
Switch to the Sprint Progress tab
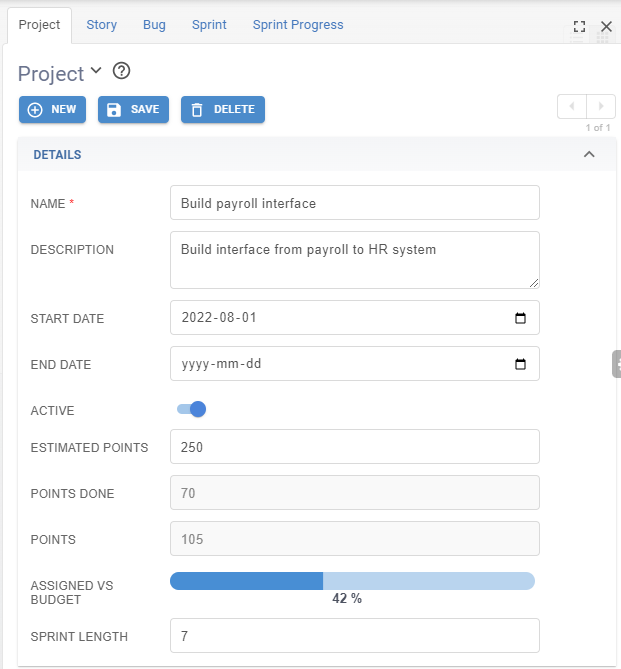click(298, 25)
